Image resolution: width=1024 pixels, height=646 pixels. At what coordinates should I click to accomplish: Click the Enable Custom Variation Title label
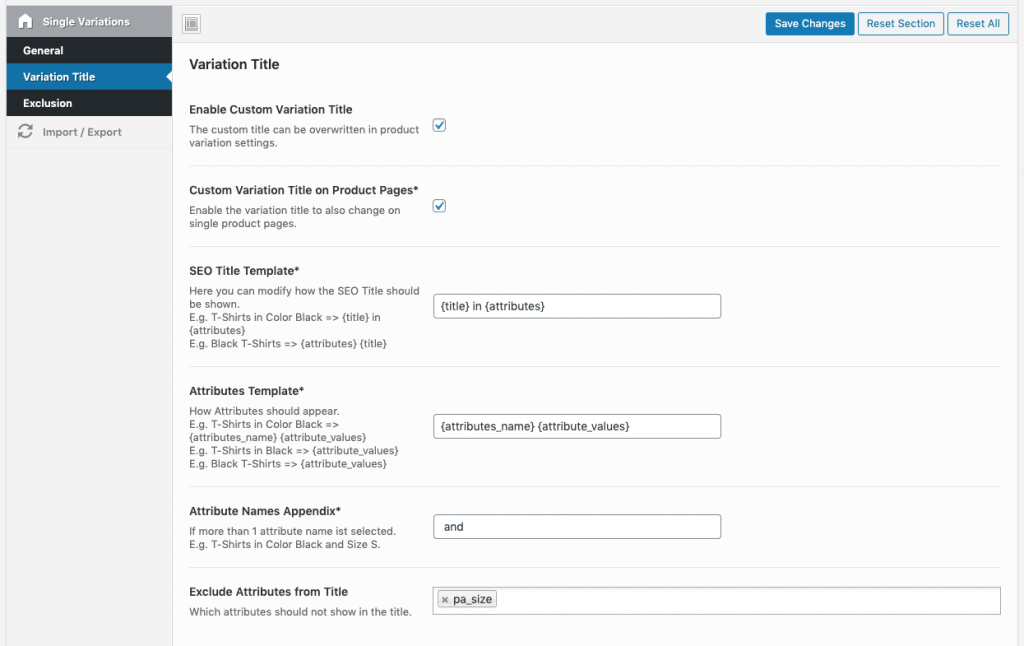pos(270,109)
